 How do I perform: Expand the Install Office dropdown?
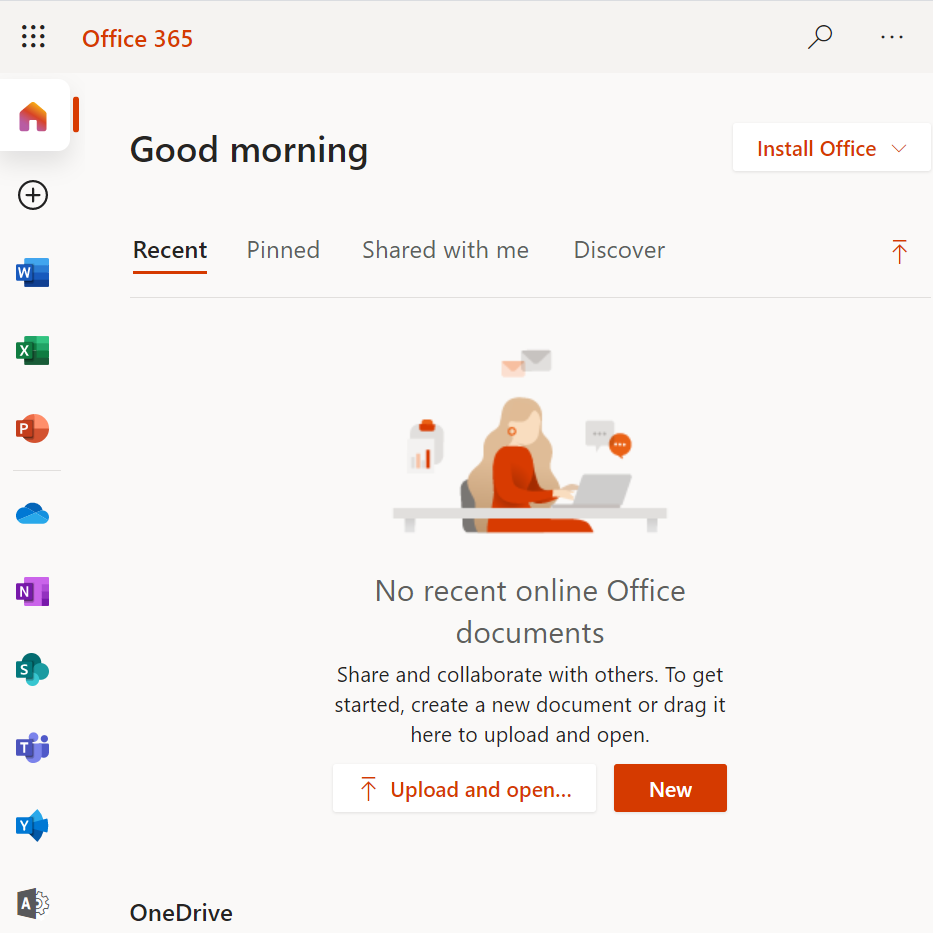(831, 148)
